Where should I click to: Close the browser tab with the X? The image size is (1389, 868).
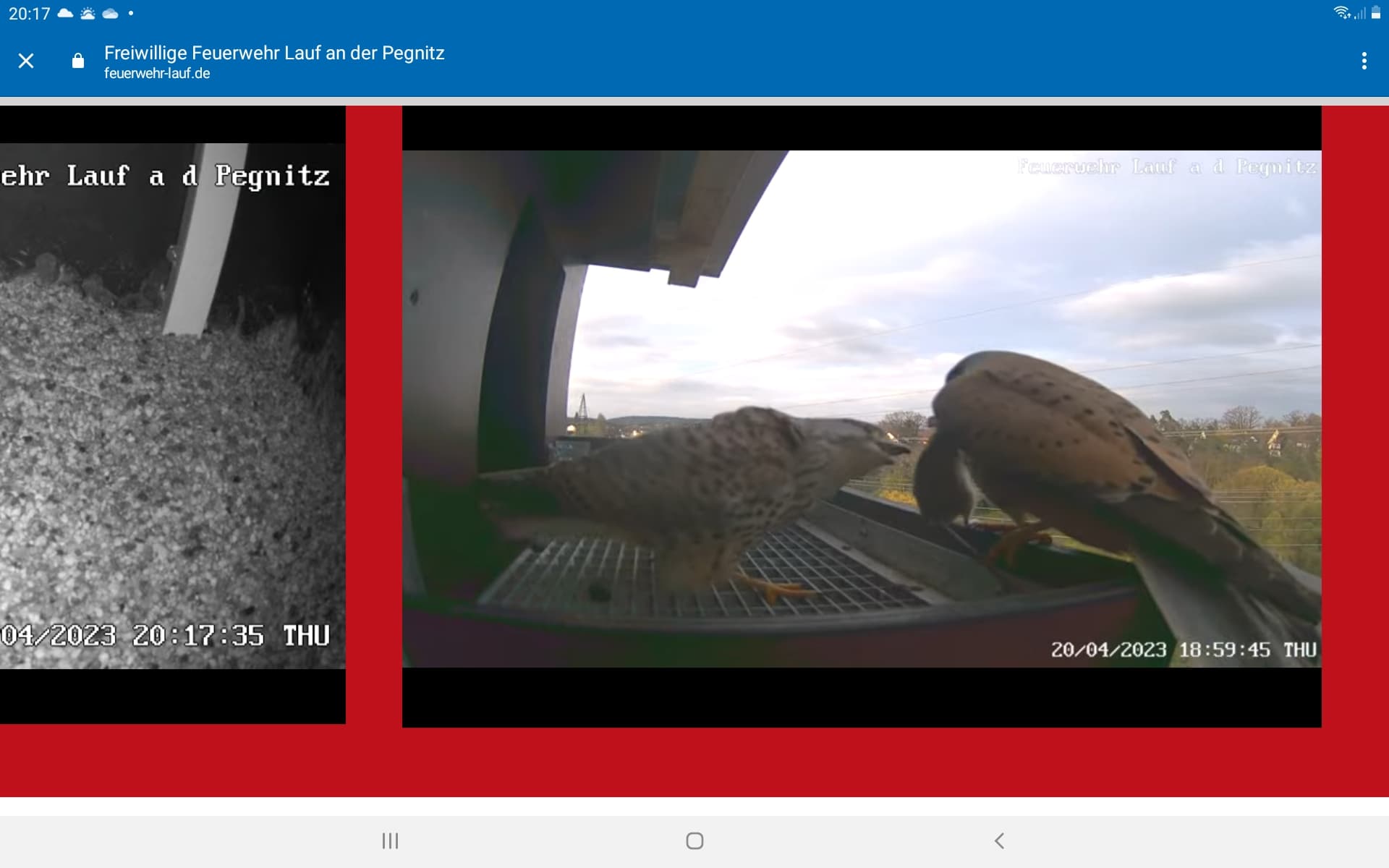(26, 61)
